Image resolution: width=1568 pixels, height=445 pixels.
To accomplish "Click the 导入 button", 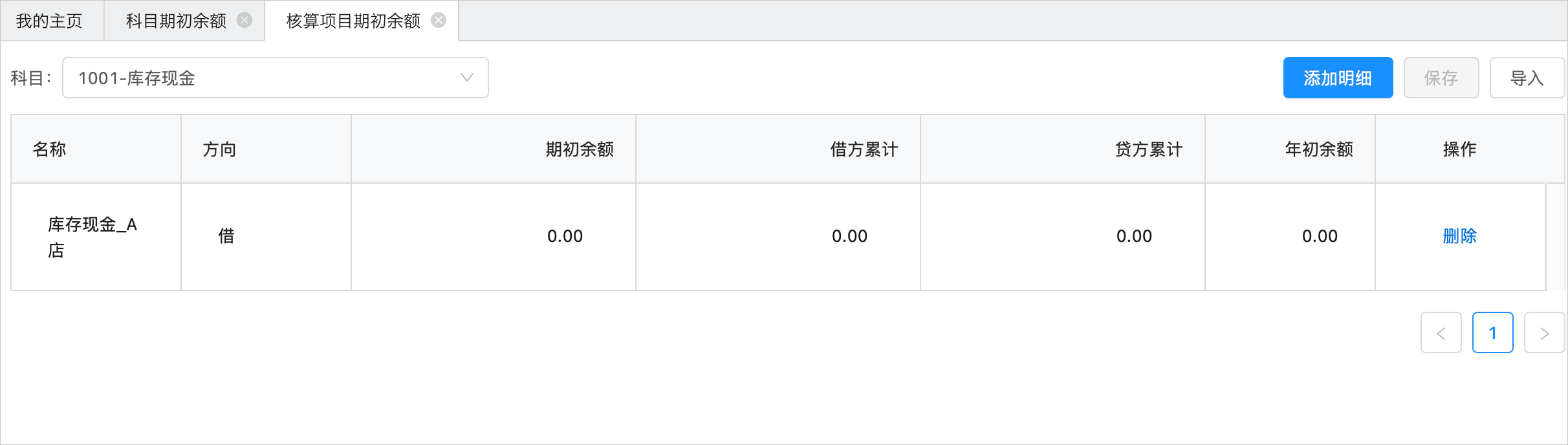I will pyautogui.click(x=1527, y=78).
